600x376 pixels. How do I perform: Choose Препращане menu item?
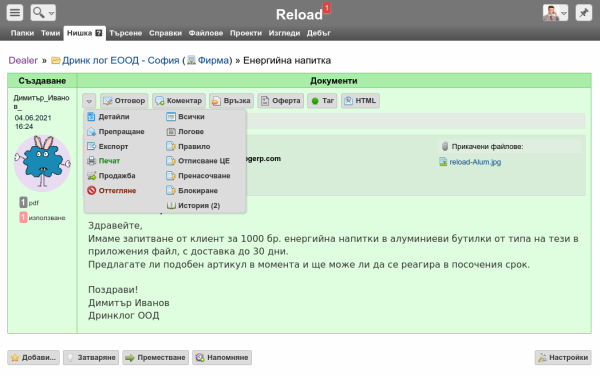(x=116, y=132)
